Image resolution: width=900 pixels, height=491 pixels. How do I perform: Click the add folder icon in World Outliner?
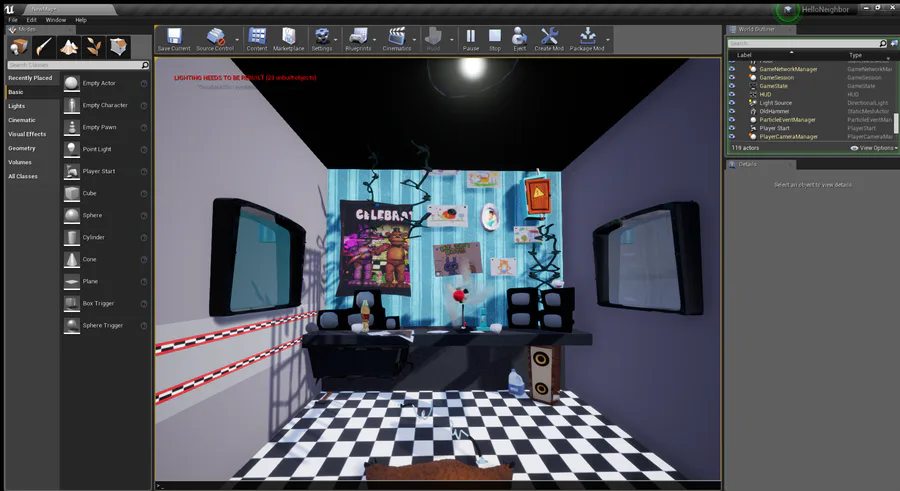[894, 44]
